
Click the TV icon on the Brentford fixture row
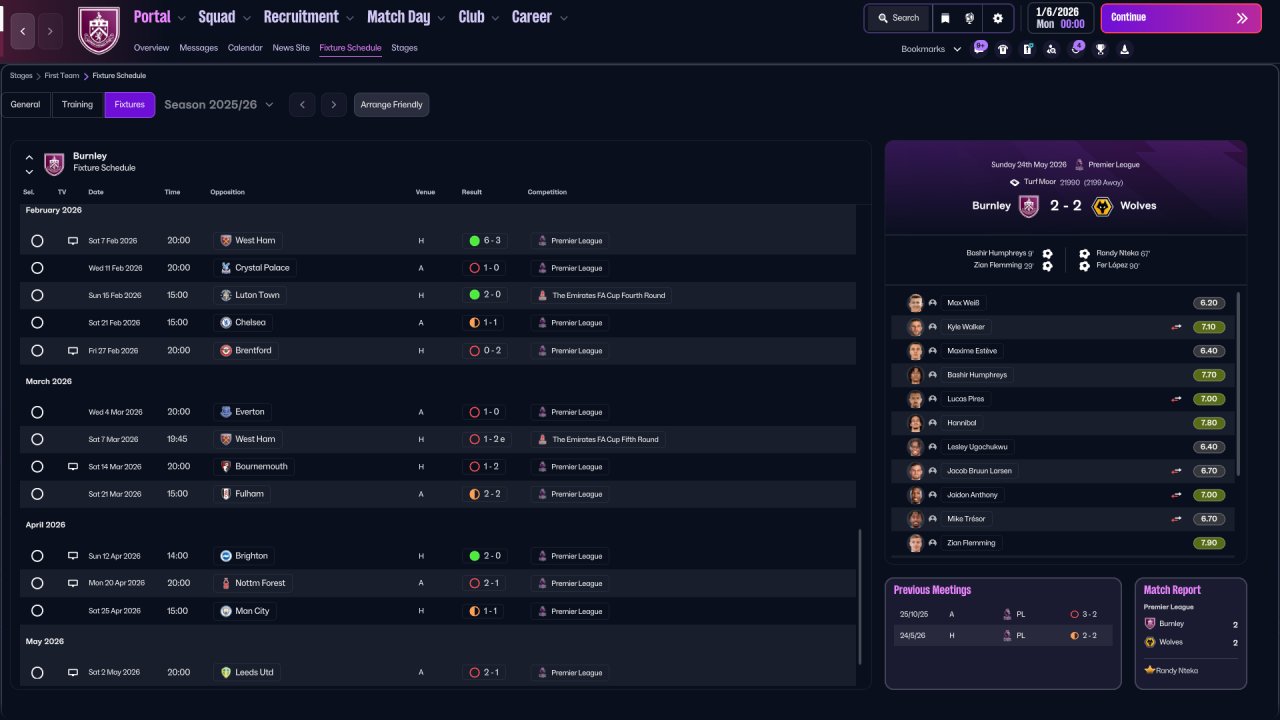[x=73, y=351]
